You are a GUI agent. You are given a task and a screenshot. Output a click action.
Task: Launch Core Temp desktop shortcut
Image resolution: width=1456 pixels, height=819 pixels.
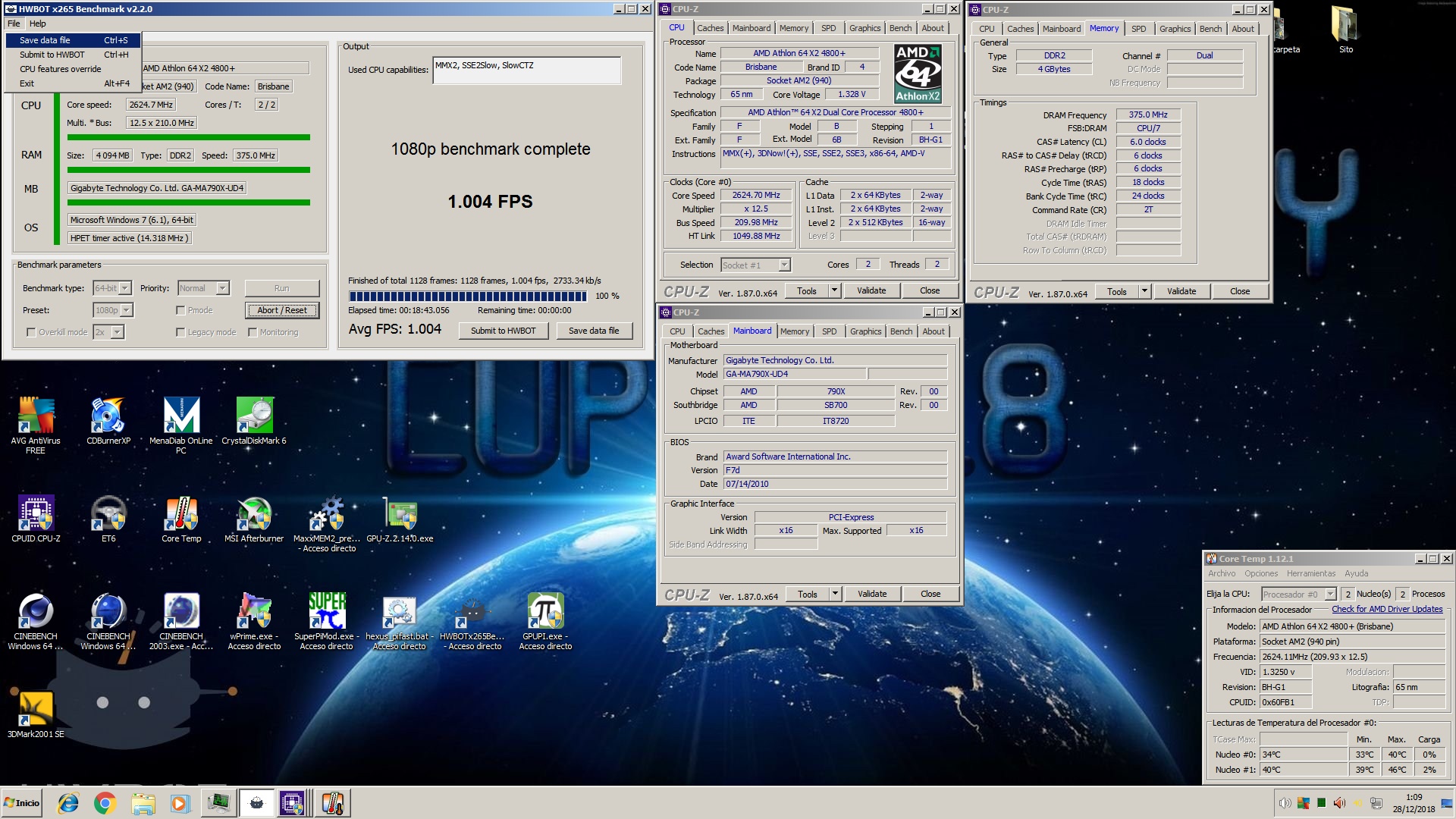181,518
